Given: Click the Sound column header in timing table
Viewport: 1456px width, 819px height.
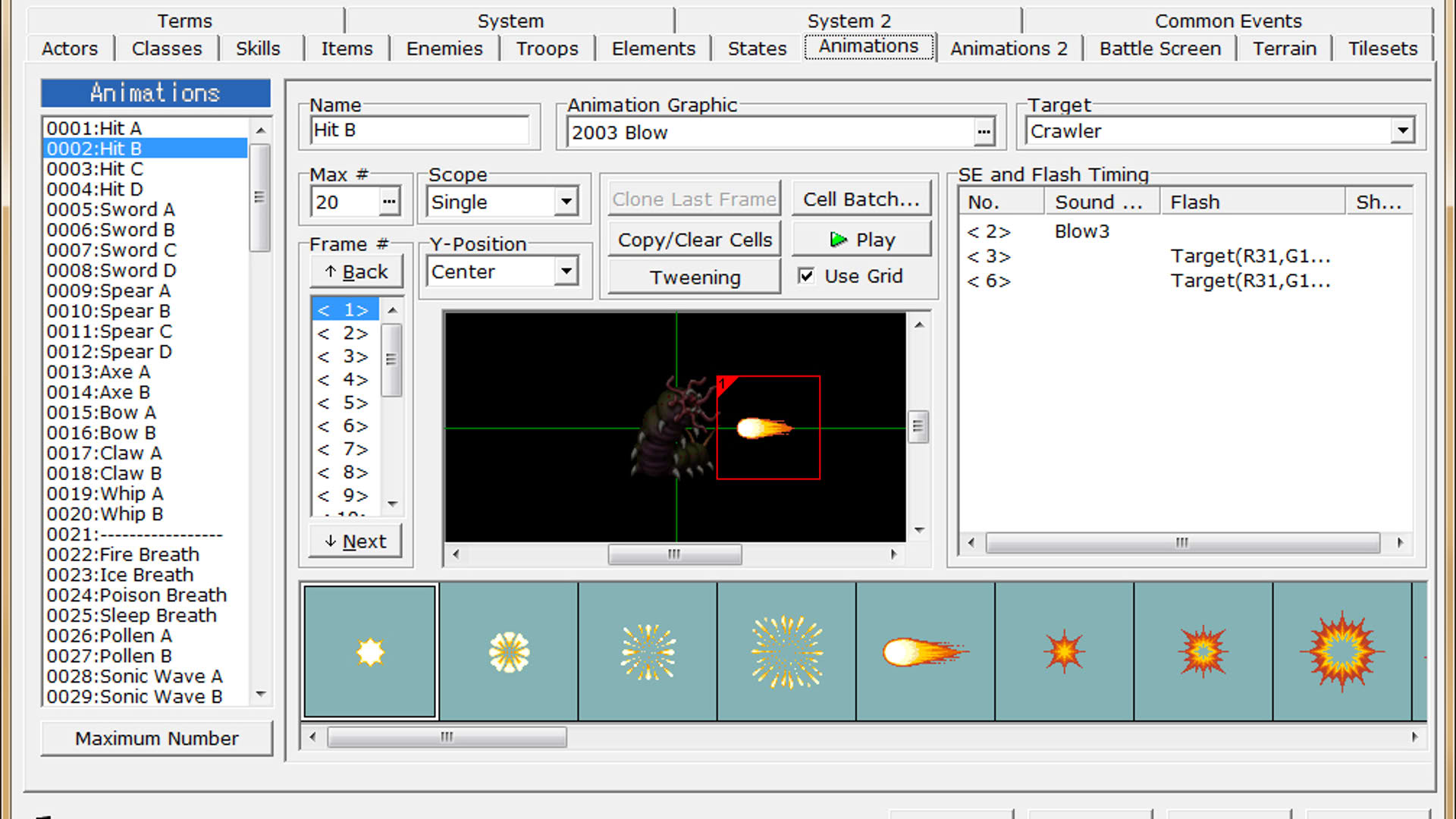Looking at the screenshot, I should (x=1103, y=202).
